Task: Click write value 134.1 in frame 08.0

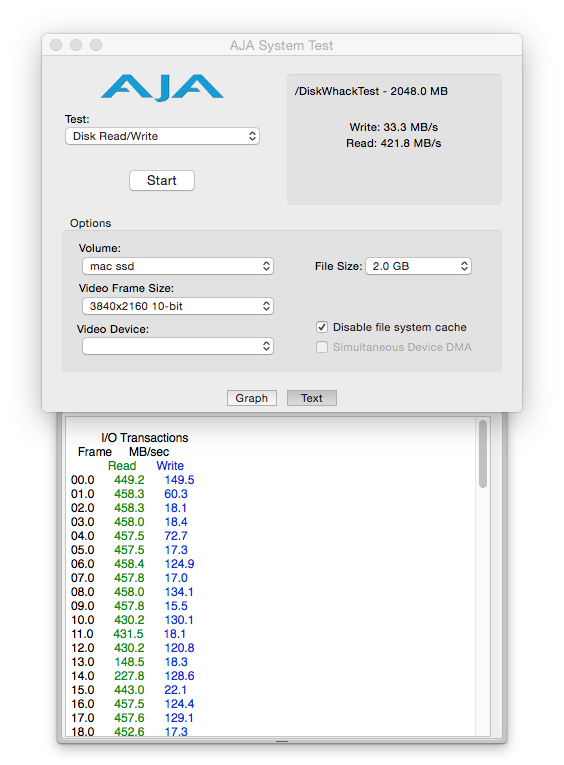Action: (x=179, y=592)
